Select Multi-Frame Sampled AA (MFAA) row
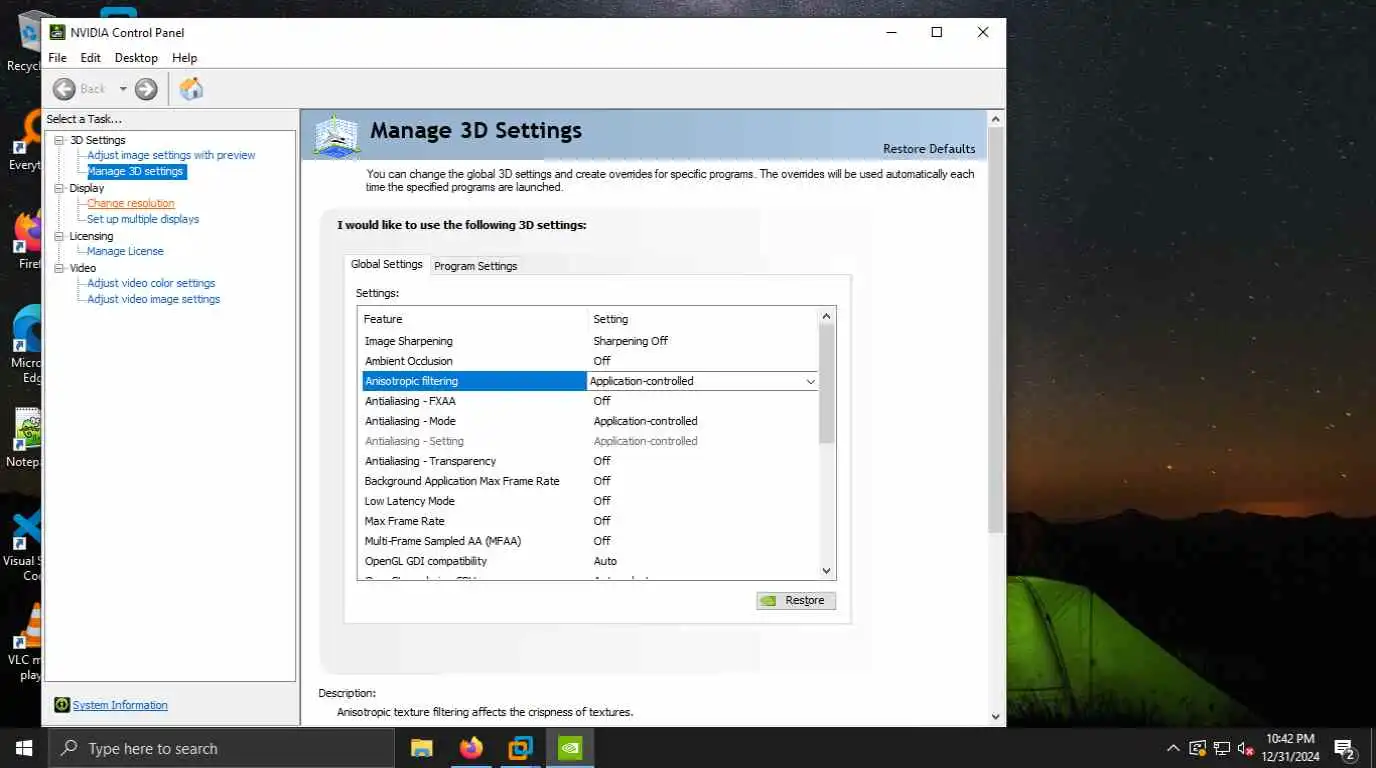Image resolution: width=1376 pixels, height=768 pixels. pyautogui.click(x=589, y=541)
